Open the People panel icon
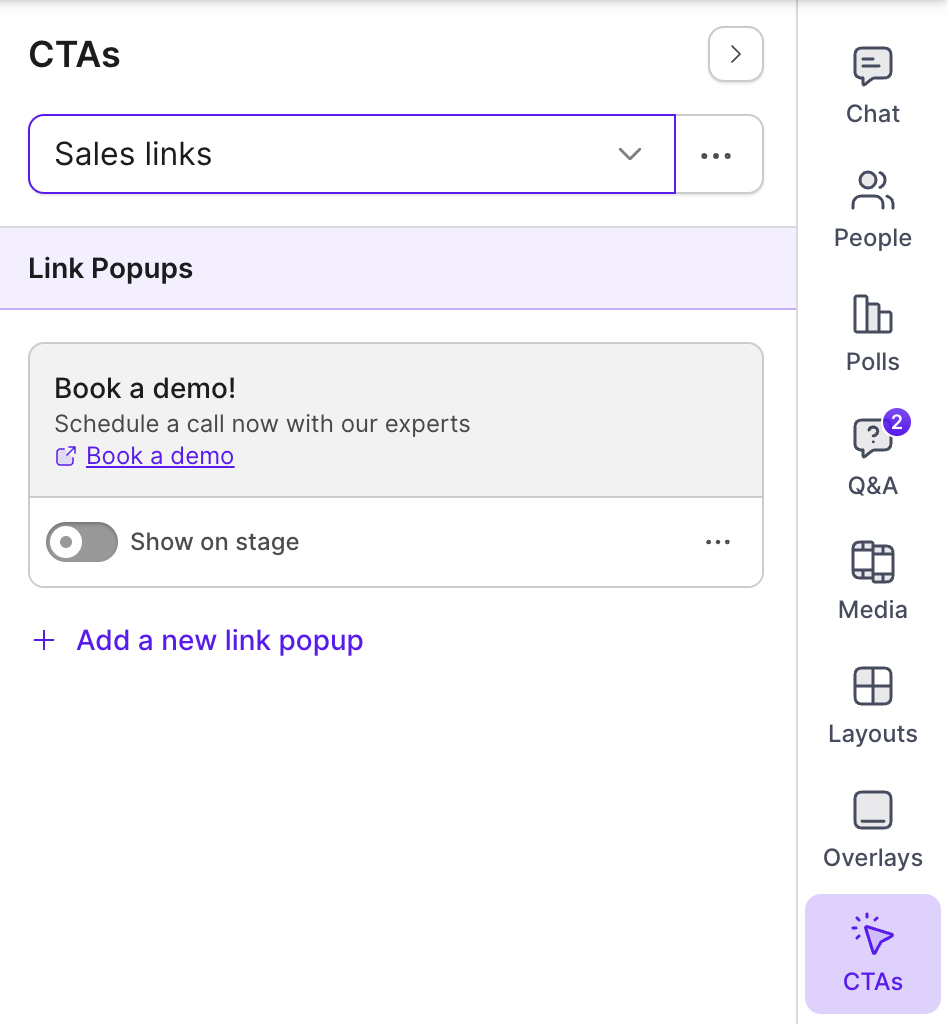The height and width of the screenshot is (1024, 948). [872, 190]
